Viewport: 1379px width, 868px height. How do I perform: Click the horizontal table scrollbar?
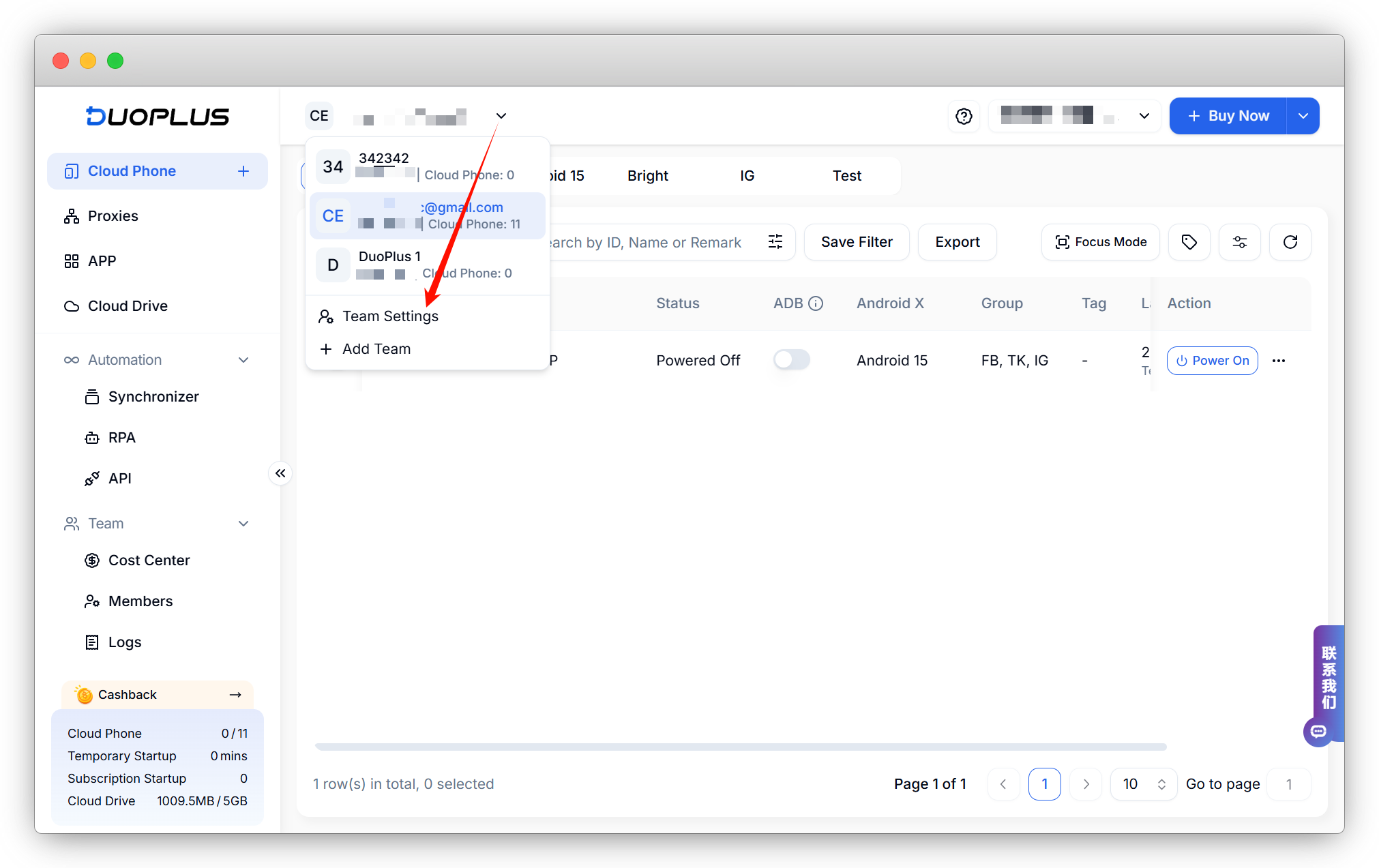[x=740, y=747]
